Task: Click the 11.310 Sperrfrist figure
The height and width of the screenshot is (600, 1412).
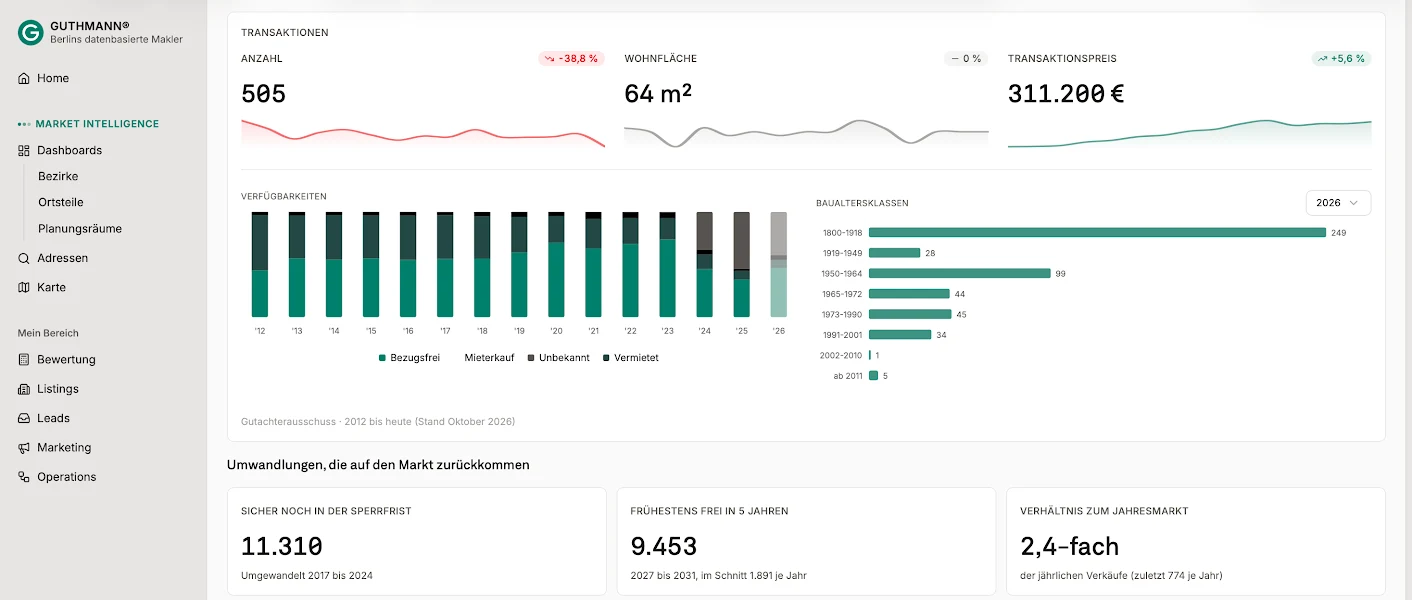Action: (282, 546)
